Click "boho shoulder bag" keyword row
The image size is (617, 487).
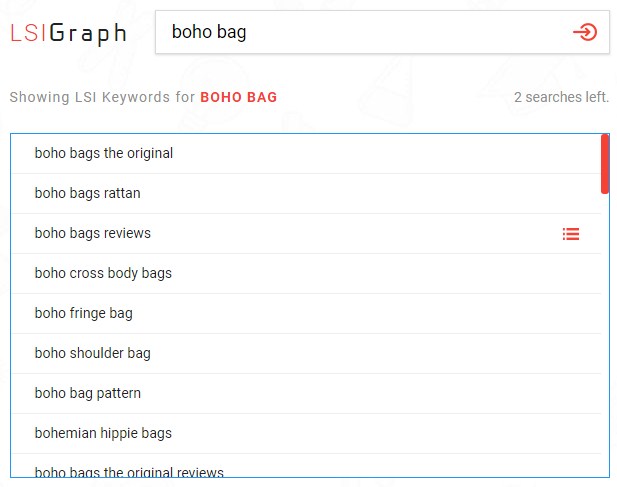coord(92,353)
